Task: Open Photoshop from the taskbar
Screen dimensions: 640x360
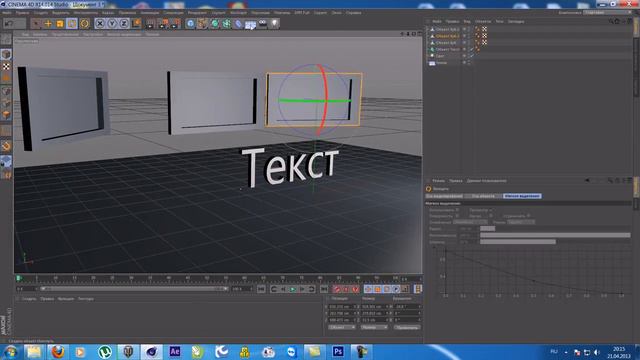Action: pyautogui.click(x=338, y=351)
